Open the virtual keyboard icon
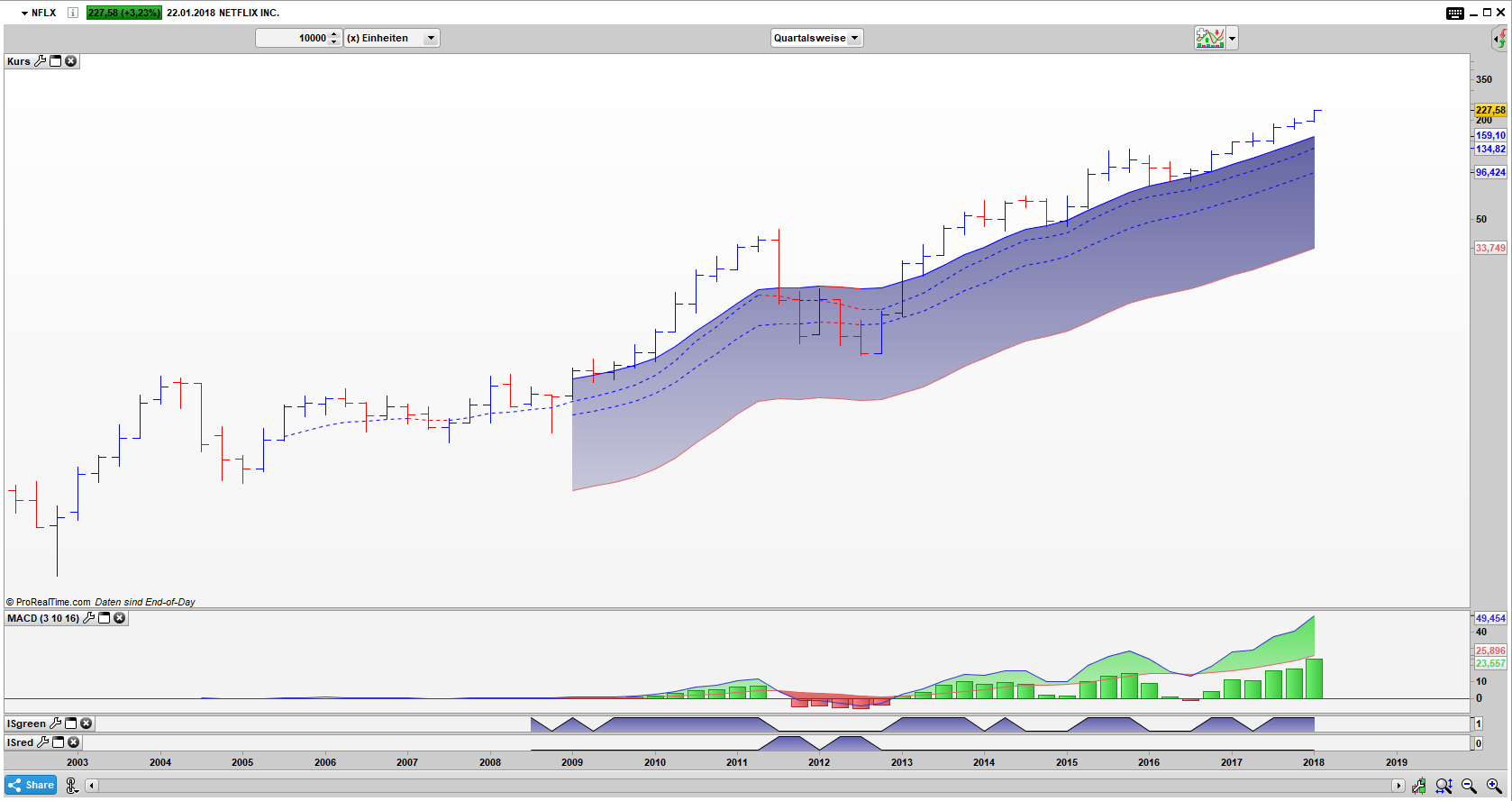The width and height of the screenshot is (1512, 801). pos(1455,13)
